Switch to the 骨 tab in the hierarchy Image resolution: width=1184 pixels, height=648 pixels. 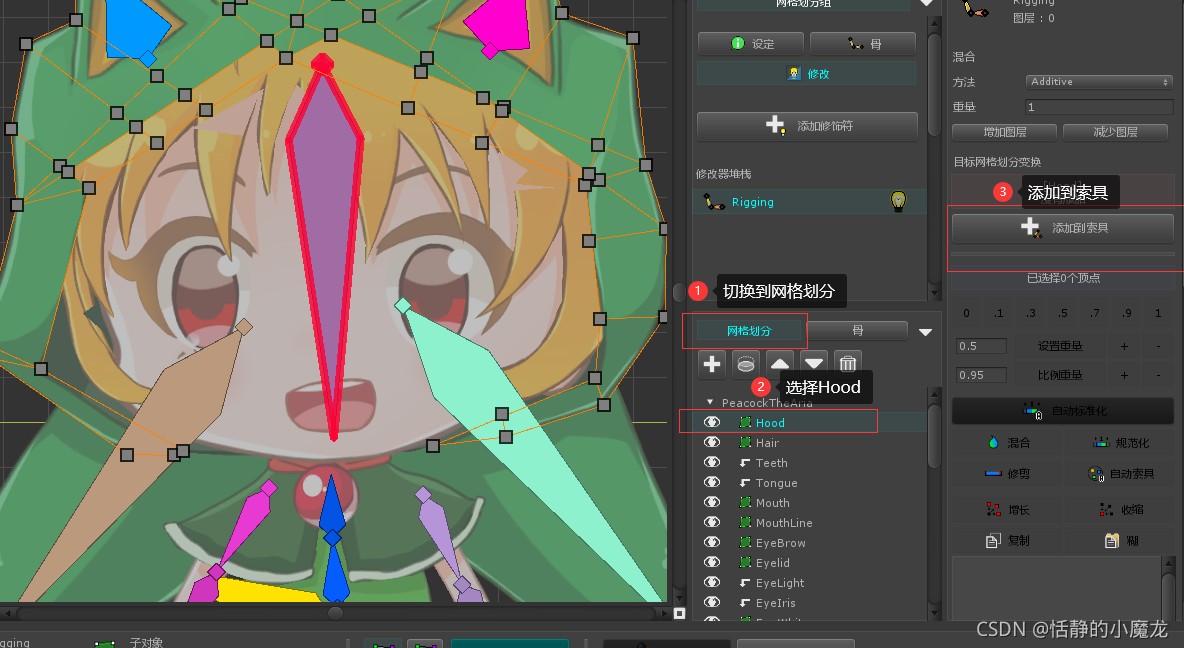click(858, 330)
